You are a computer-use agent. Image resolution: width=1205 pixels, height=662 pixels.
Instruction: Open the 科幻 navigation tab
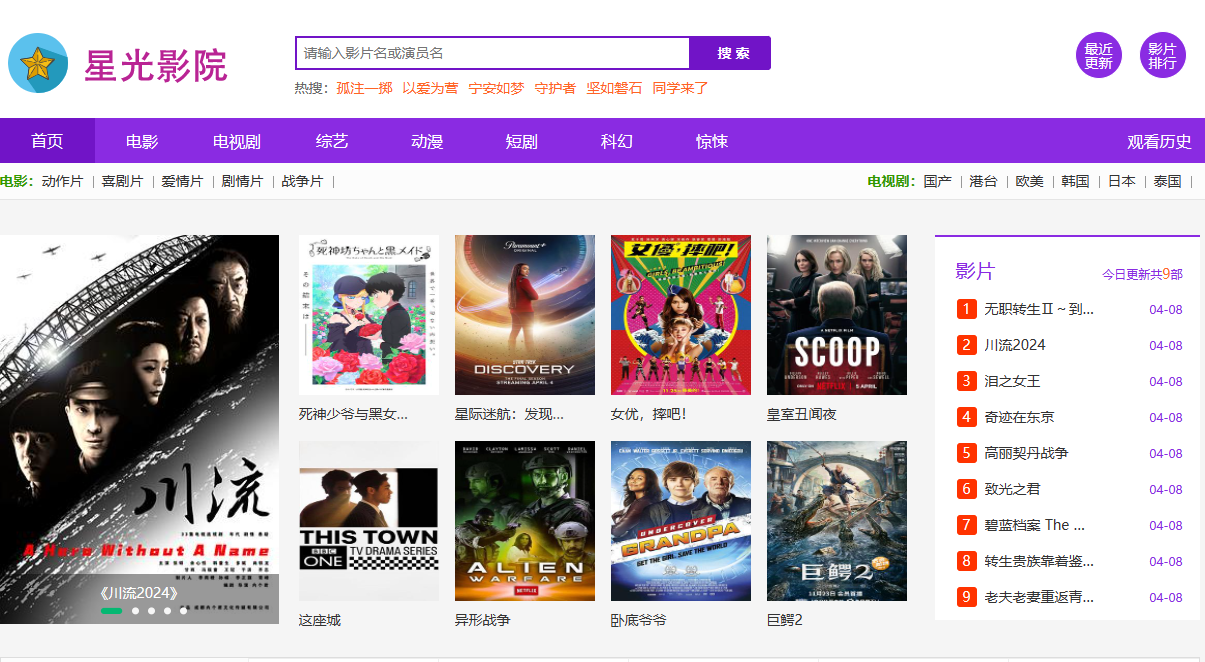click(617, 141)
